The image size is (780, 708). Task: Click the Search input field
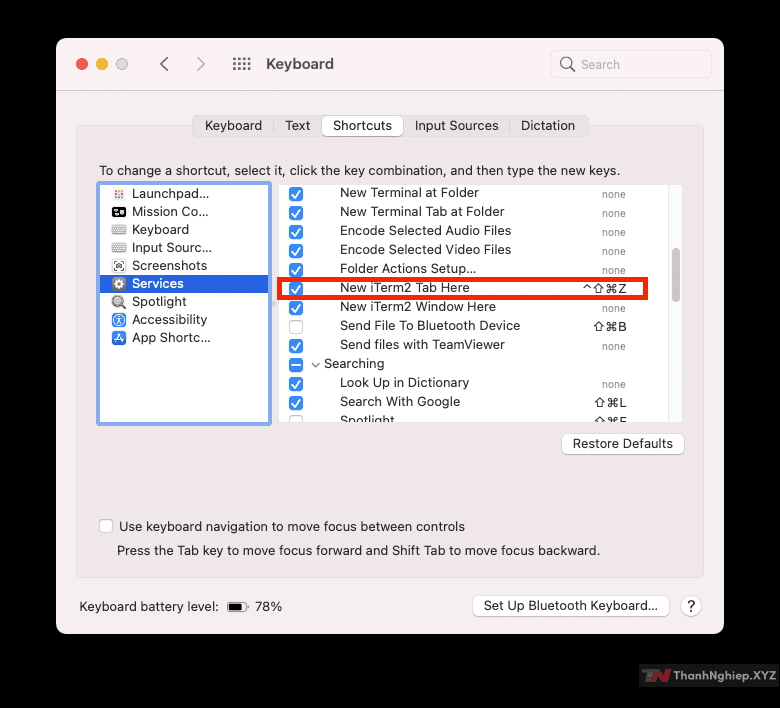coord(631,64)
